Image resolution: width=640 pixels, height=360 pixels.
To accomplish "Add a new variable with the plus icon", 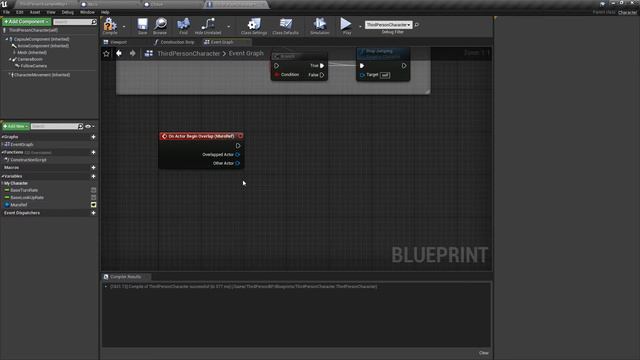I will (x=93, y=176).
